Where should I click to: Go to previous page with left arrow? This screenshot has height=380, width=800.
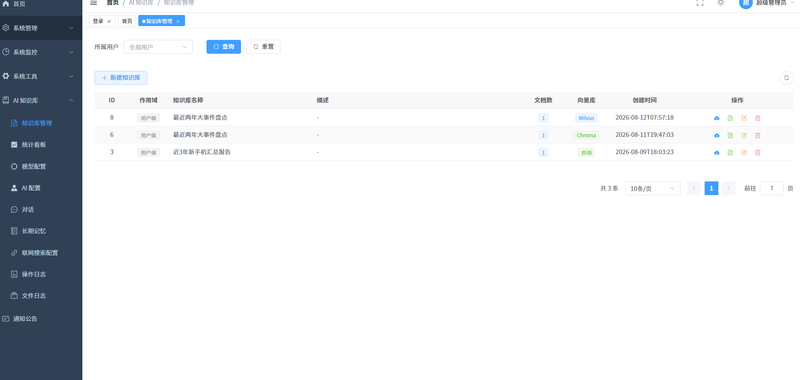coord(694,188)
